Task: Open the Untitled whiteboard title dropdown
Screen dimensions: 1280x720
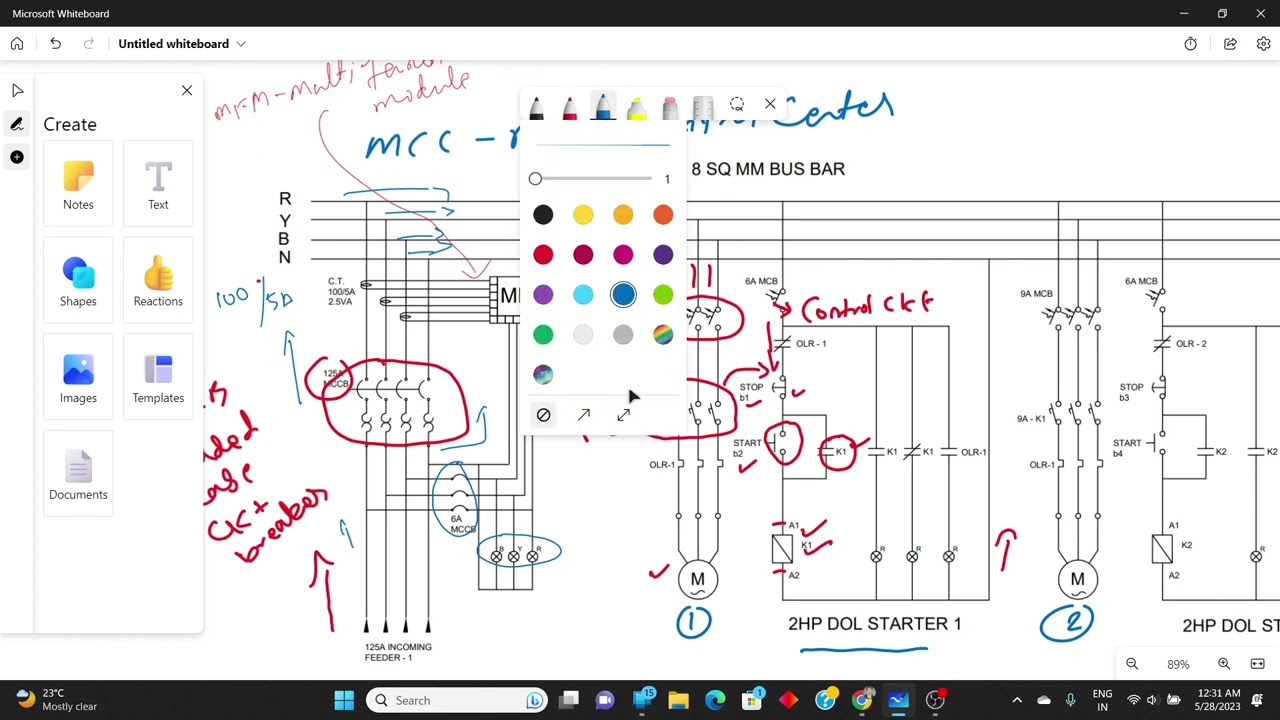Action: (x=182, y=44)
